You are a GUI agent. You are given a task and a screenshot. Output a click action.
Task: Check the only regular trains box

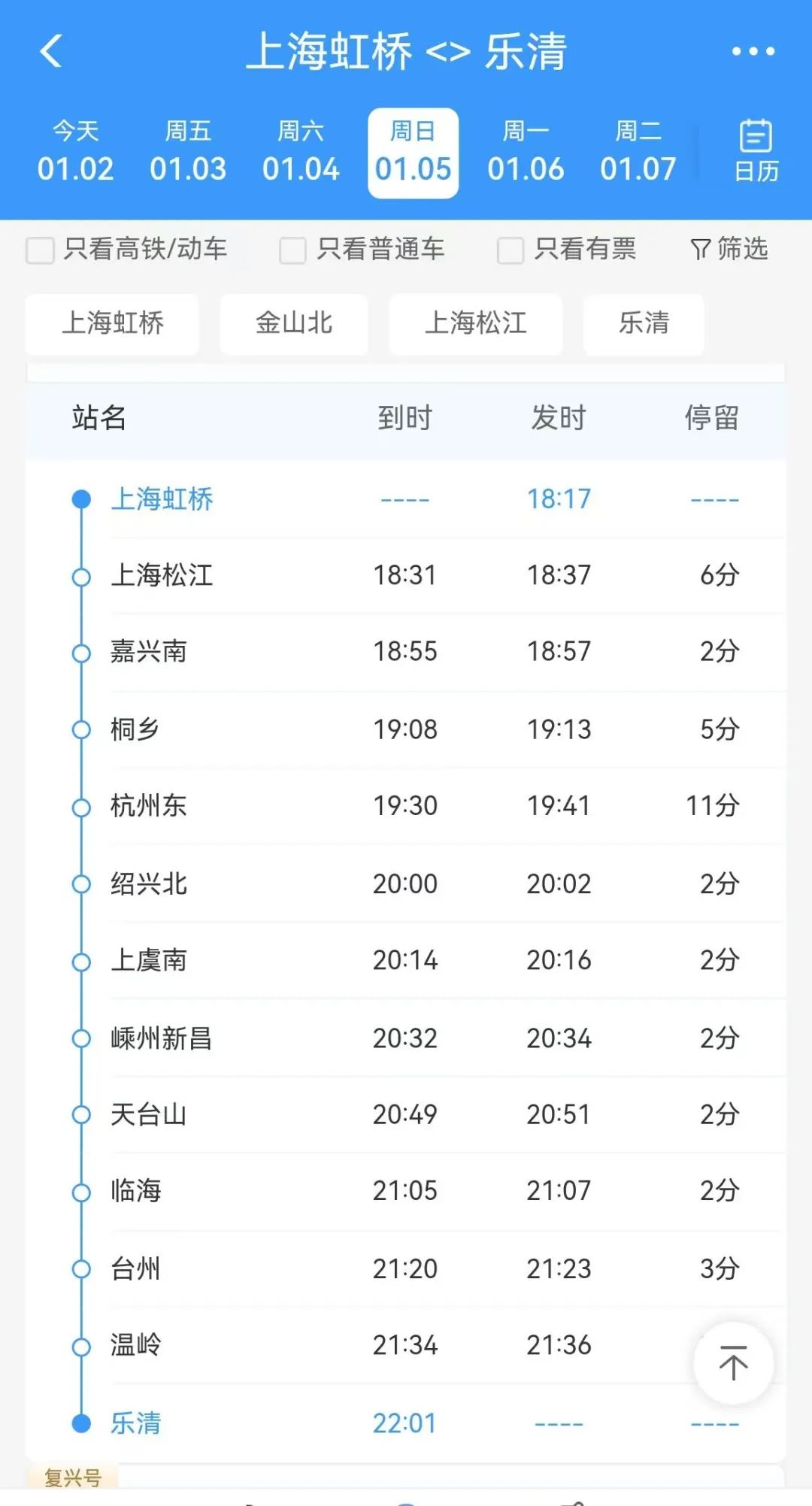pos(292,250)
